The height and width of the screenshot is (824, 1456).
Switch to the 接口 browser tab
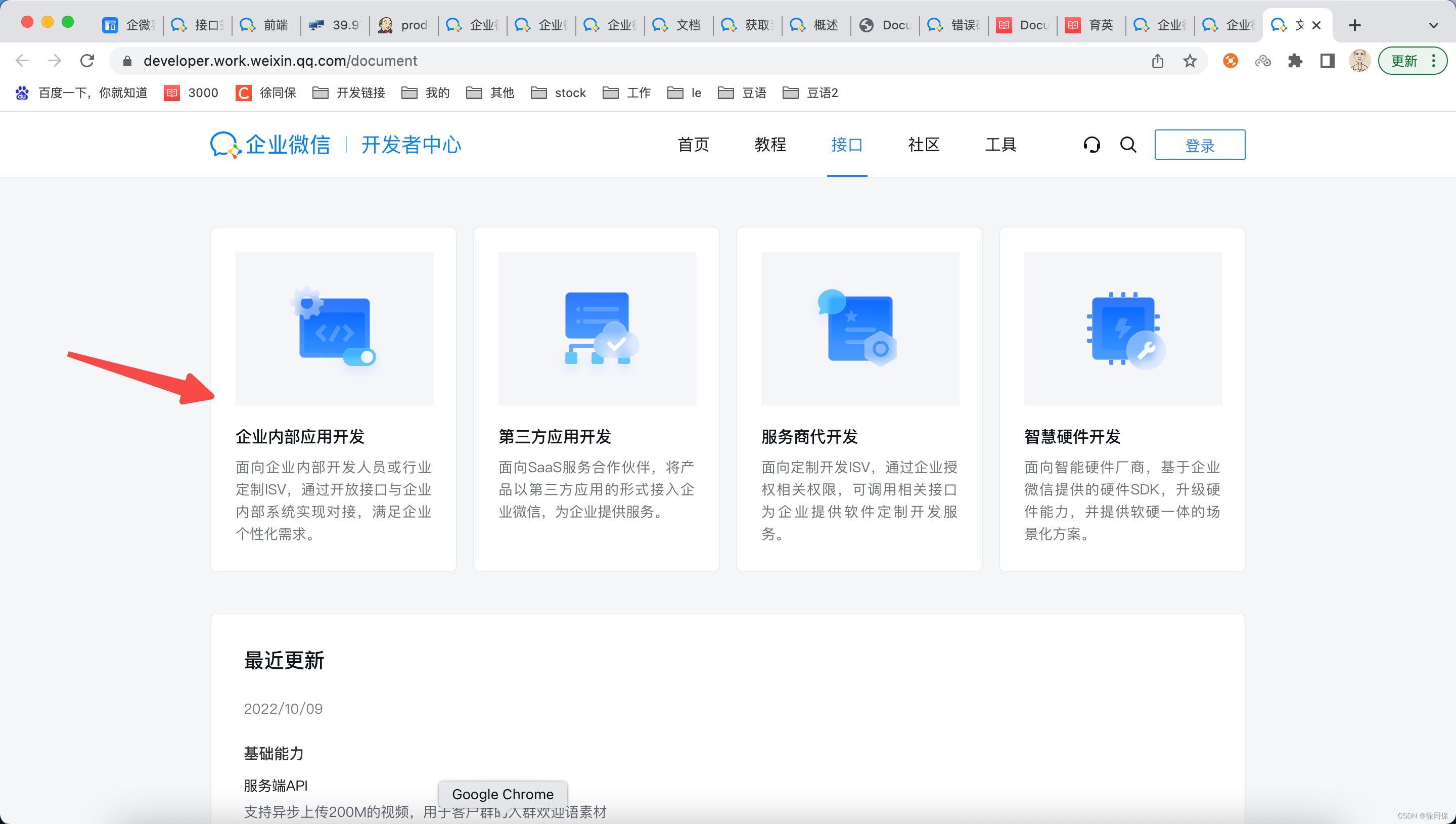coord(198,25)
